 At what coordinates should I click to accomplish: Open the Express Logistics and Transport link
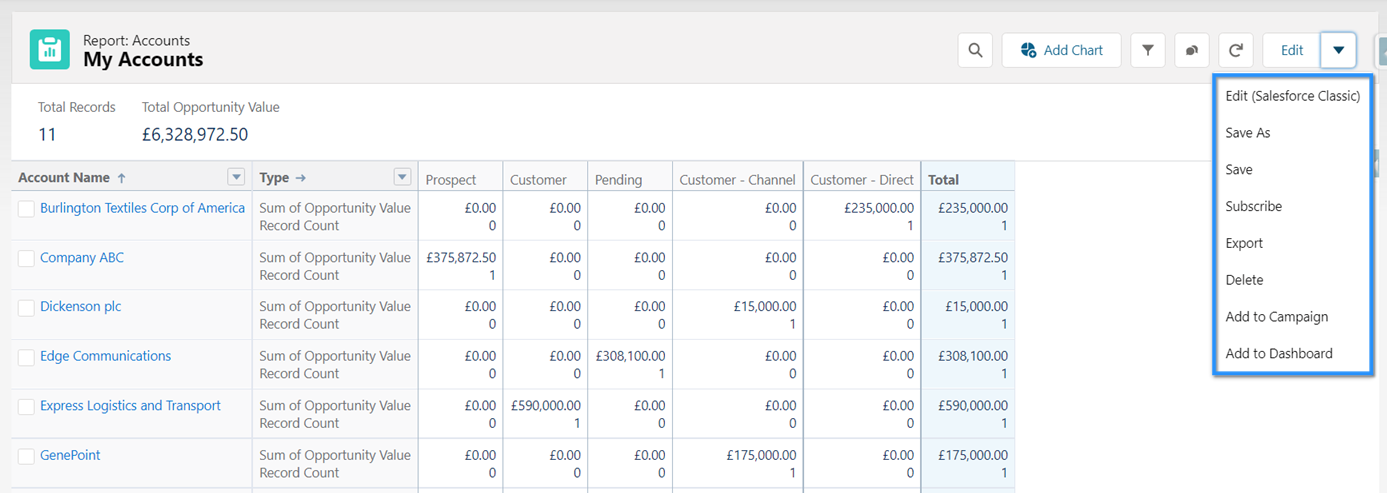[130, 405]
